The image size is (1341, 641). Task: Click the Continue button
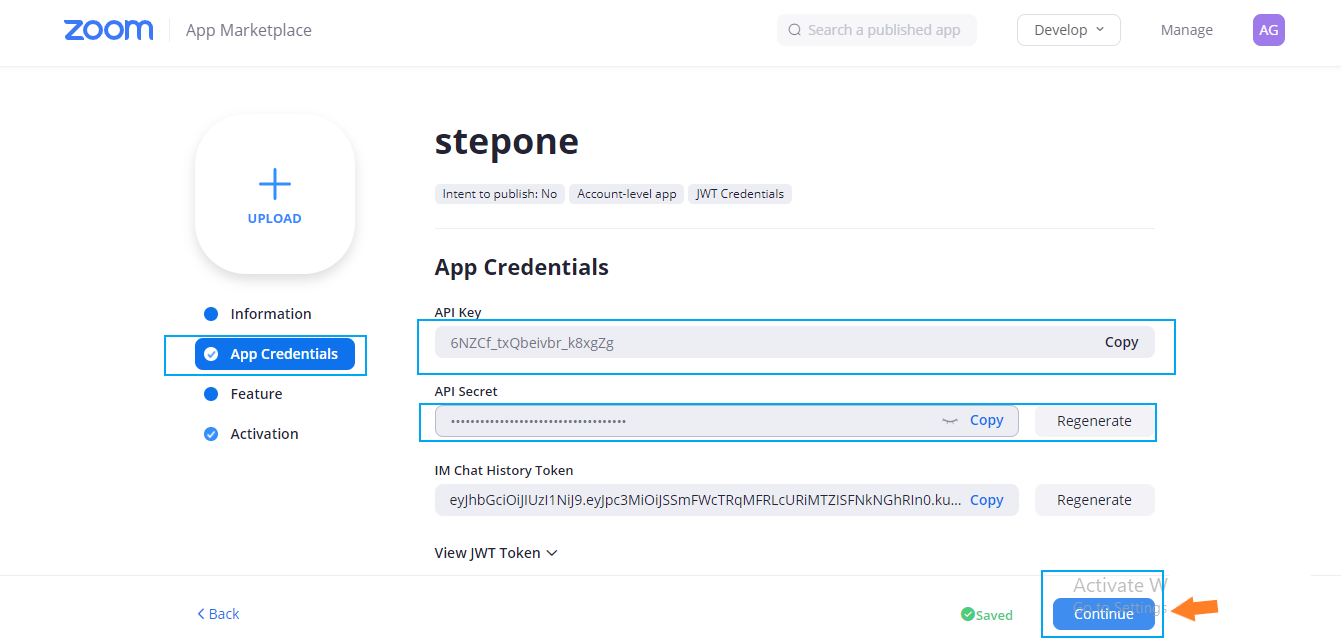tap(1104, 614)
